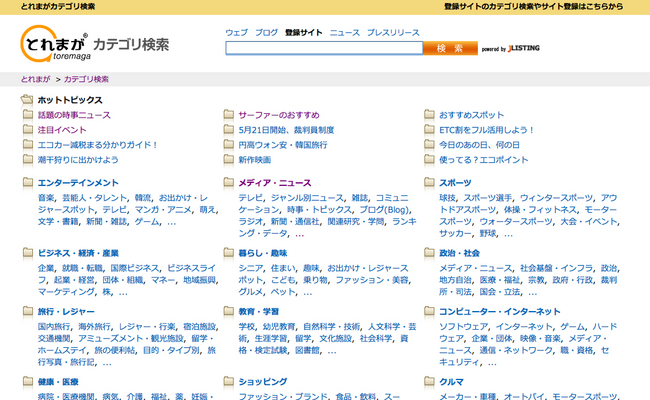Open the エンターテインメント category heading
Screen dimensions: 650x400
pos(78,183)
